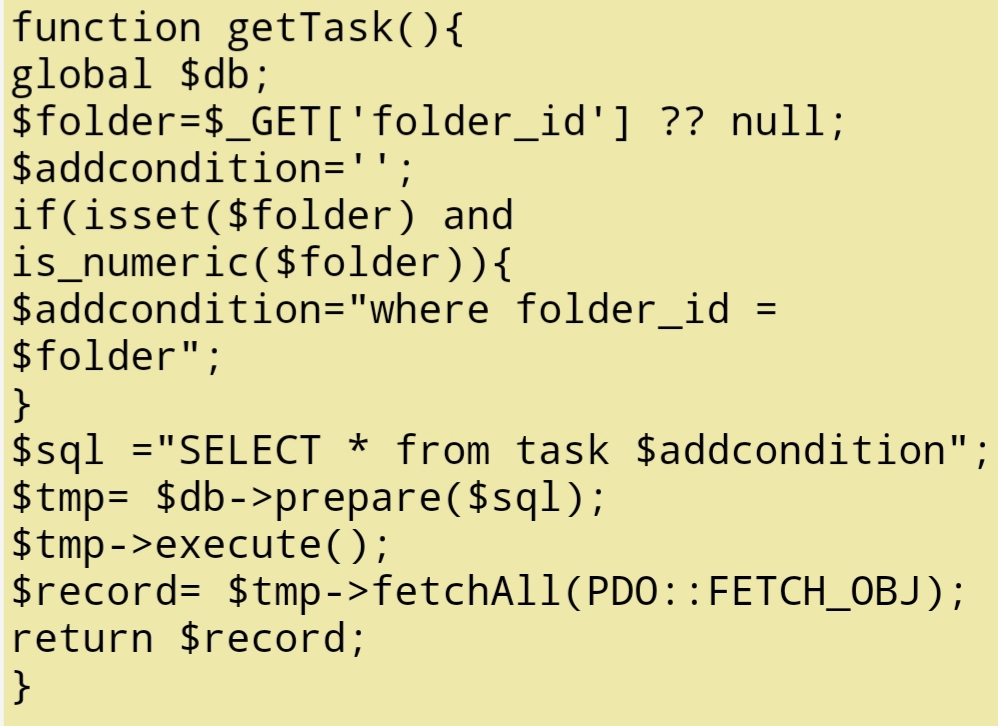Click the $tmp->execute(); line
Viewport: 998px width, 726px height.
pyautogui.click(x=200, y=545)
